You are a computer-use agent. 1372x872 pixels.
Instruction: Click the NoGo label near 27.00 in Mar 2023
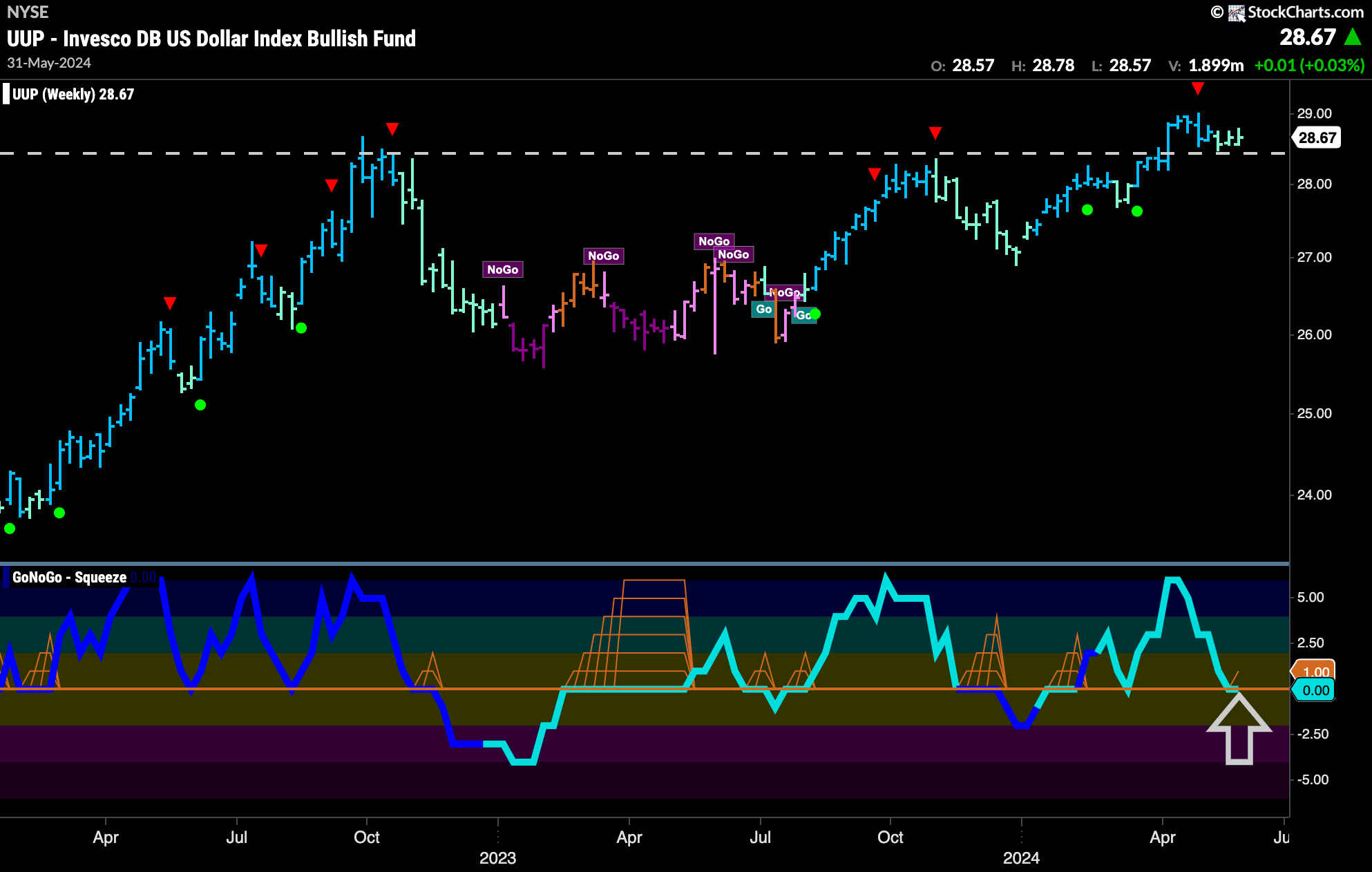pos(603,256)
